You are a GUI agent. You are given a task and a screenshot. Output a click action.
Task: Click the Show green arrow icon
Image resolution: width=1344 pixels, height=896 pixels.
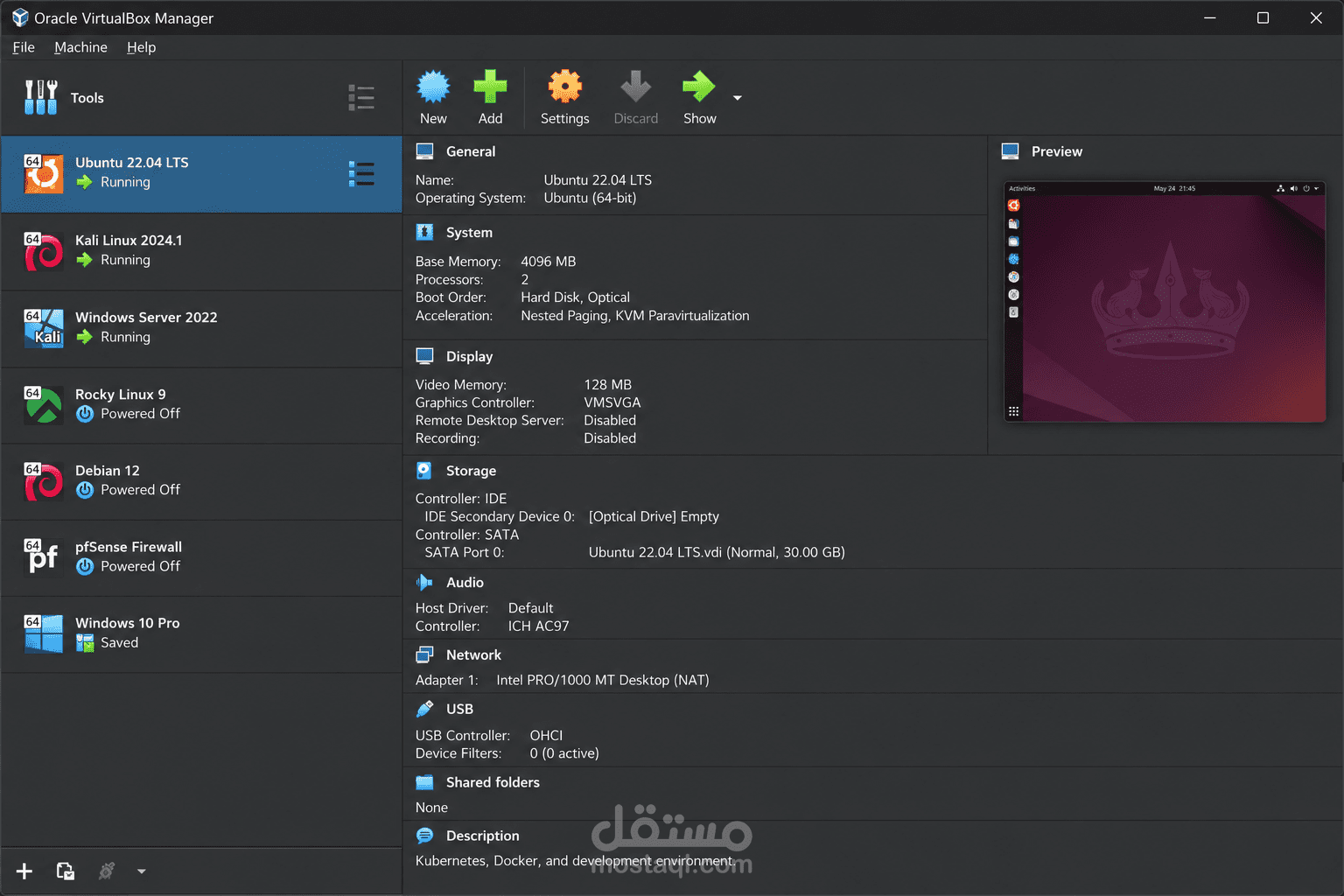click(x=699, y=87)
